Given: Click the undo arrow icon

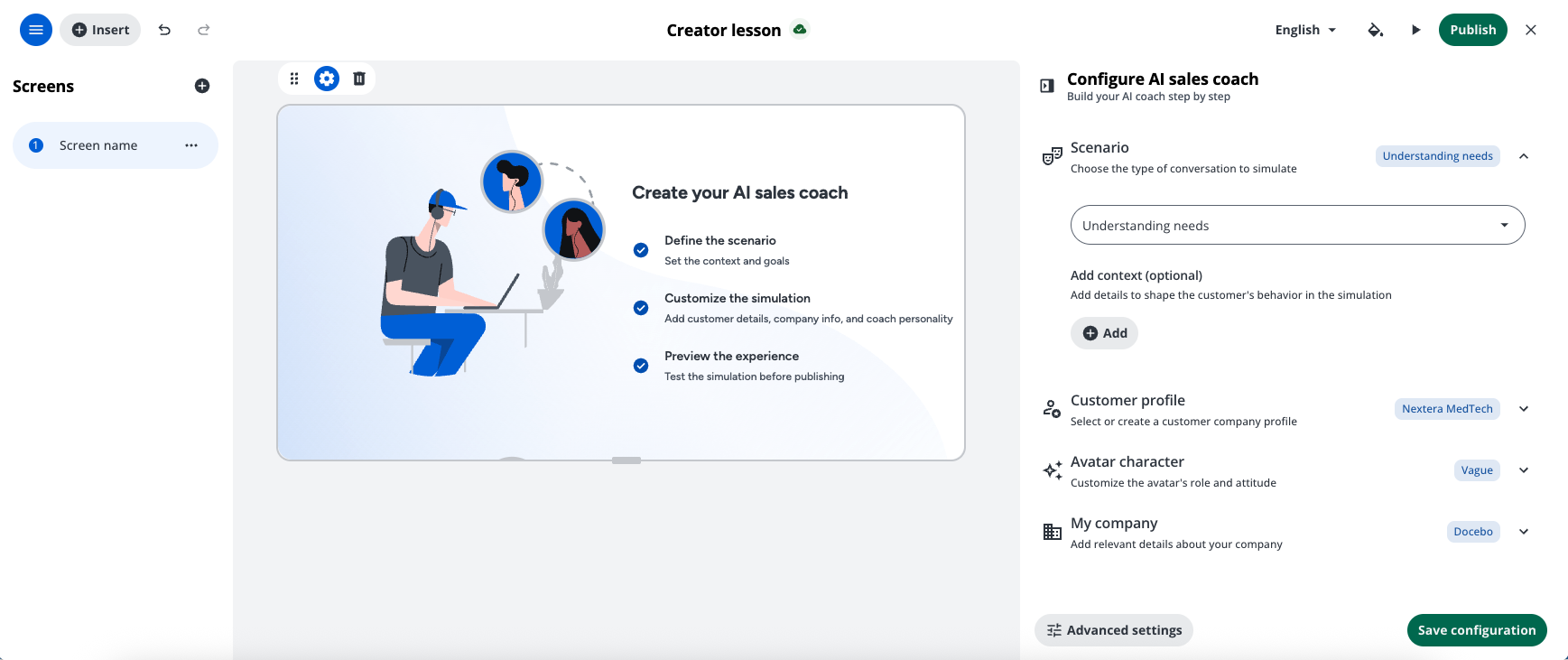Looking at the screenshot, I should click(164, 30).
